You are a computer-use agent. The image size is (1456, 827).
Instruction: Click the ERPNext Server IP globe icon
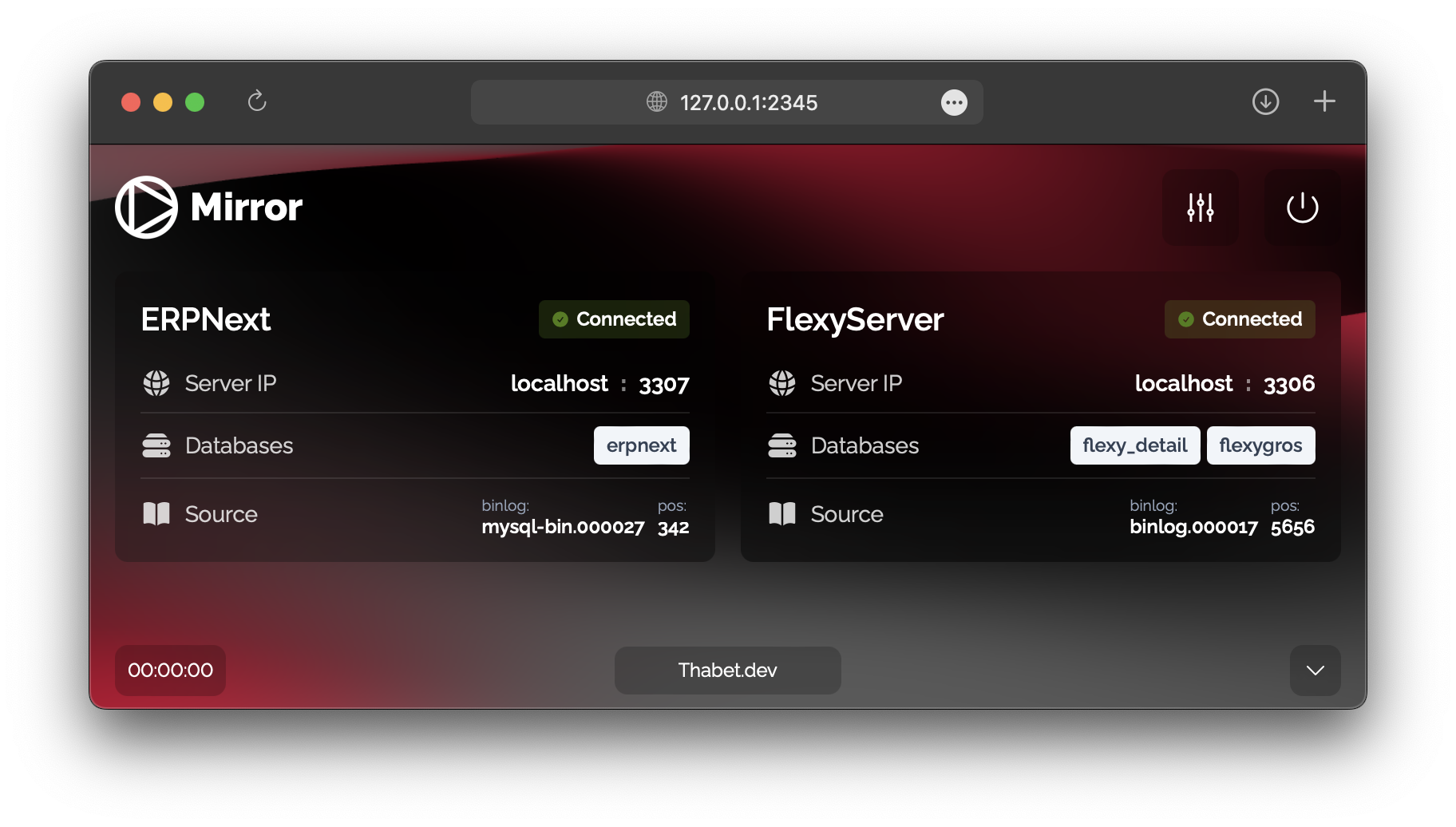156,383
